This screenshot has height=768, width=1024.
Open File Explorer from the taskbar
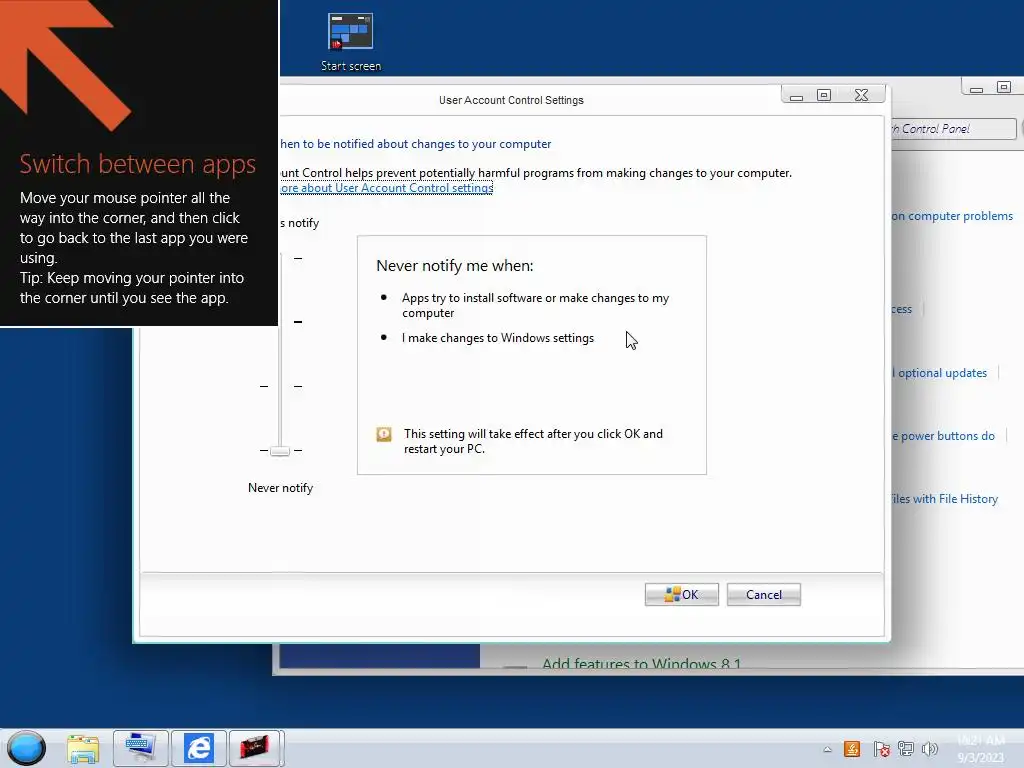pos(83,748)
